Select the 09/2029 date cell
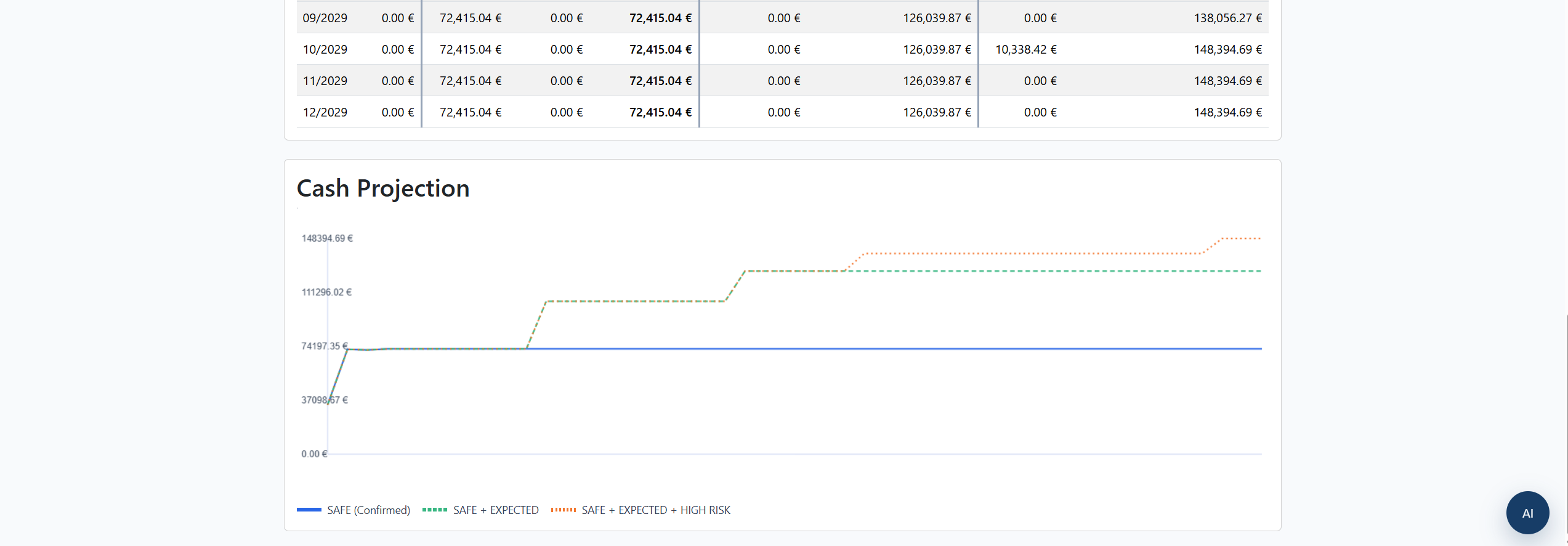 point(325,18)
